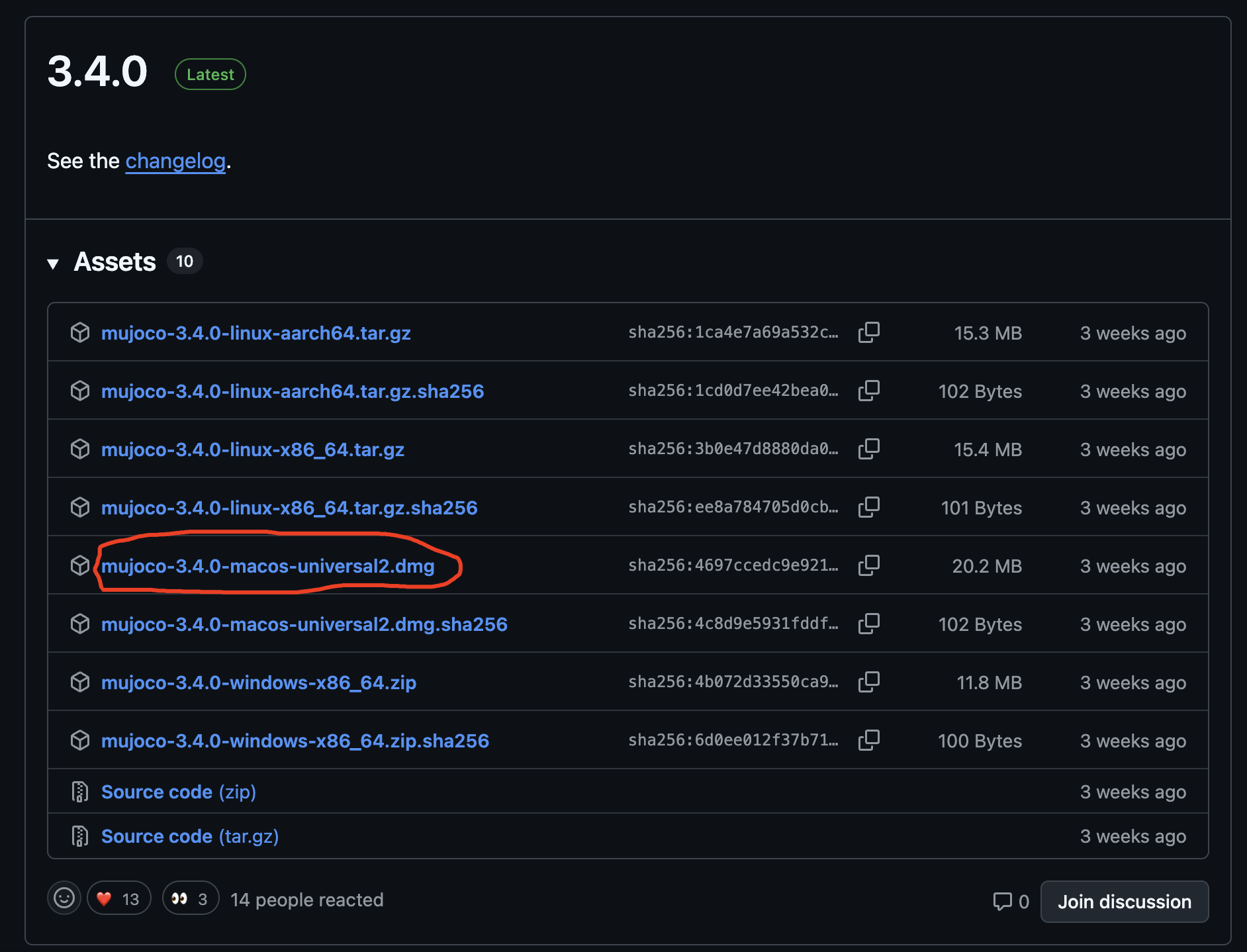Download mujoco-3.4.0-windows-x86_64.zip

click(x=259, y=683)
